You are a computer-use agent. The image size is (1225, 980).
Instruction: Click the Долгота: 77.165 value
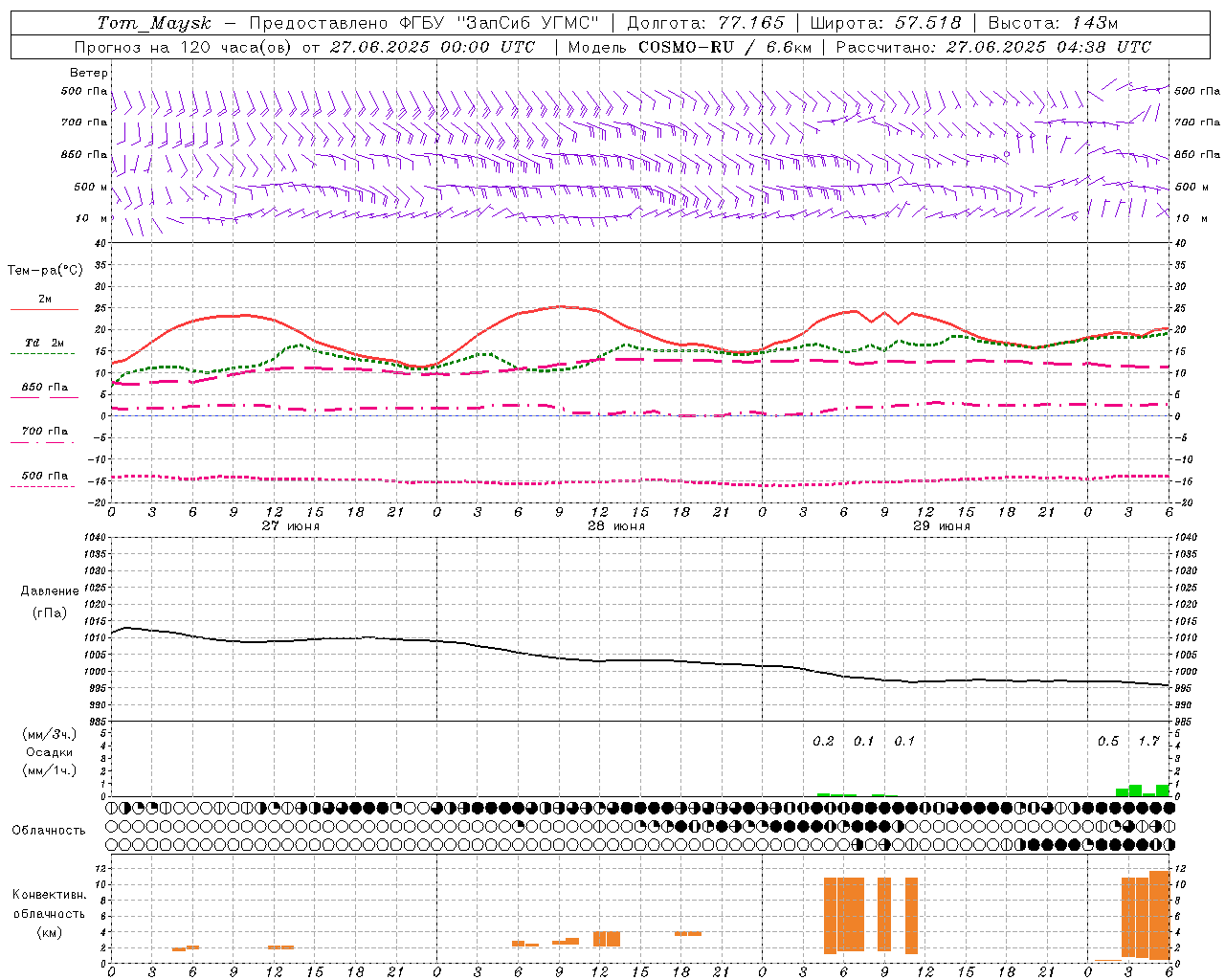point(706,23)
